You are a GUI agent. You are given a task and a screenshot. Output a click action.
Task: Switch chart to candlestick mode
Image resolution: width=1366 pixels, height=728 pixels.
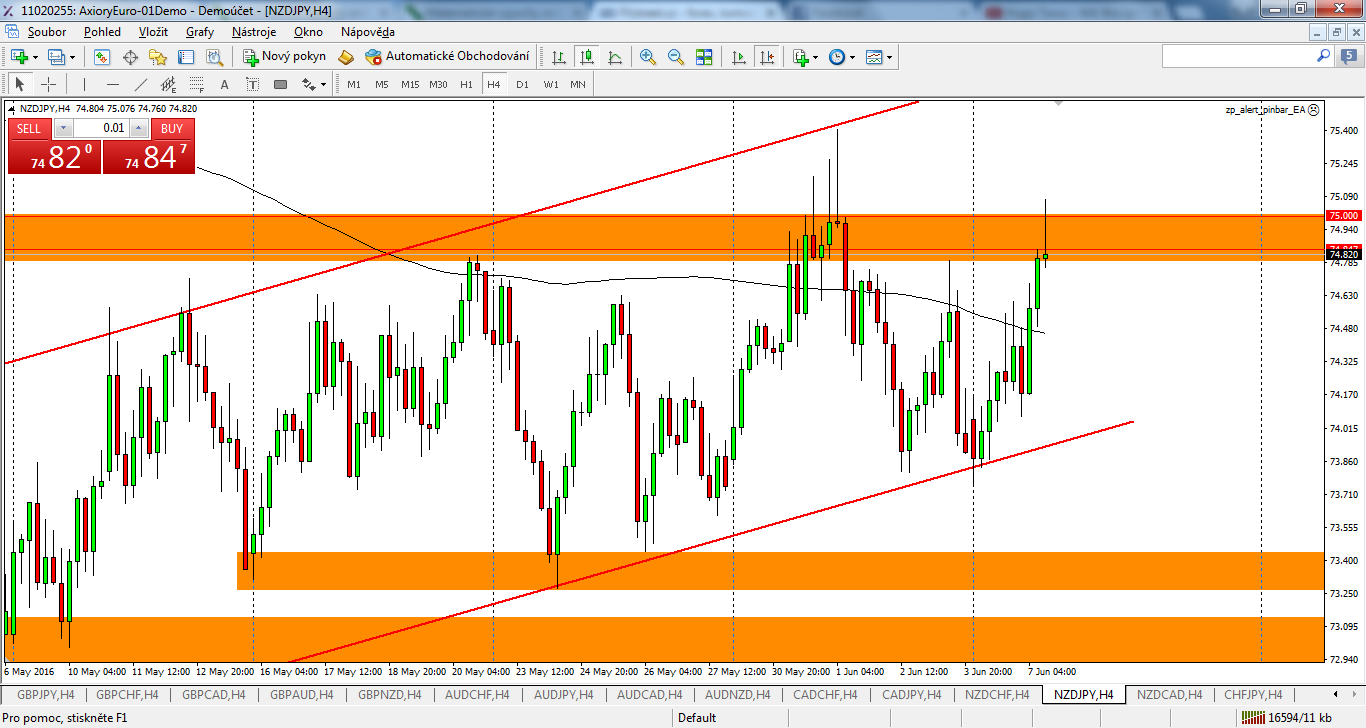click(x=587, y=57)
